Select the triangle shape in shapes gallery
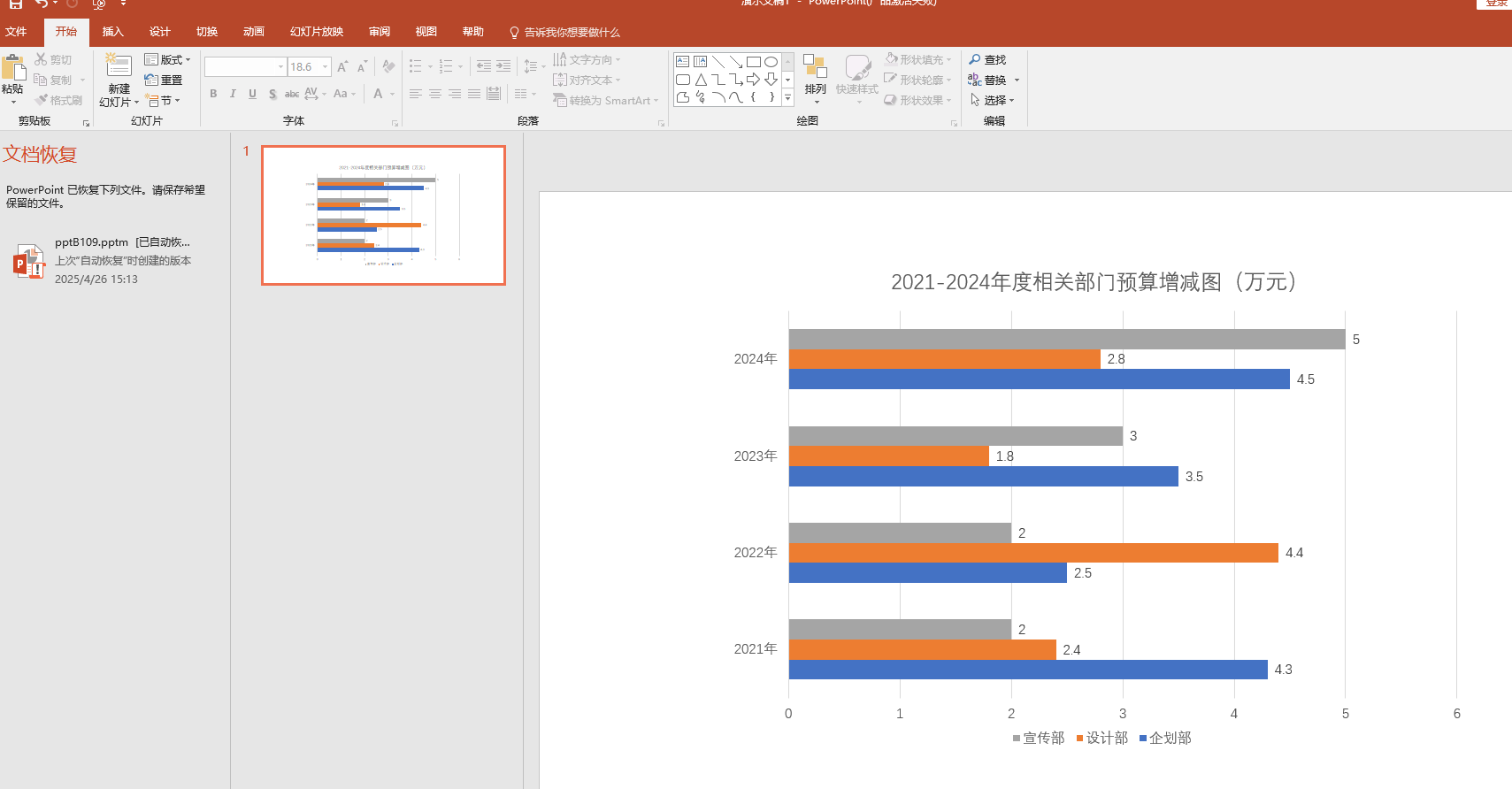Viewport: 1512px width, 789px height. point(701,80)
